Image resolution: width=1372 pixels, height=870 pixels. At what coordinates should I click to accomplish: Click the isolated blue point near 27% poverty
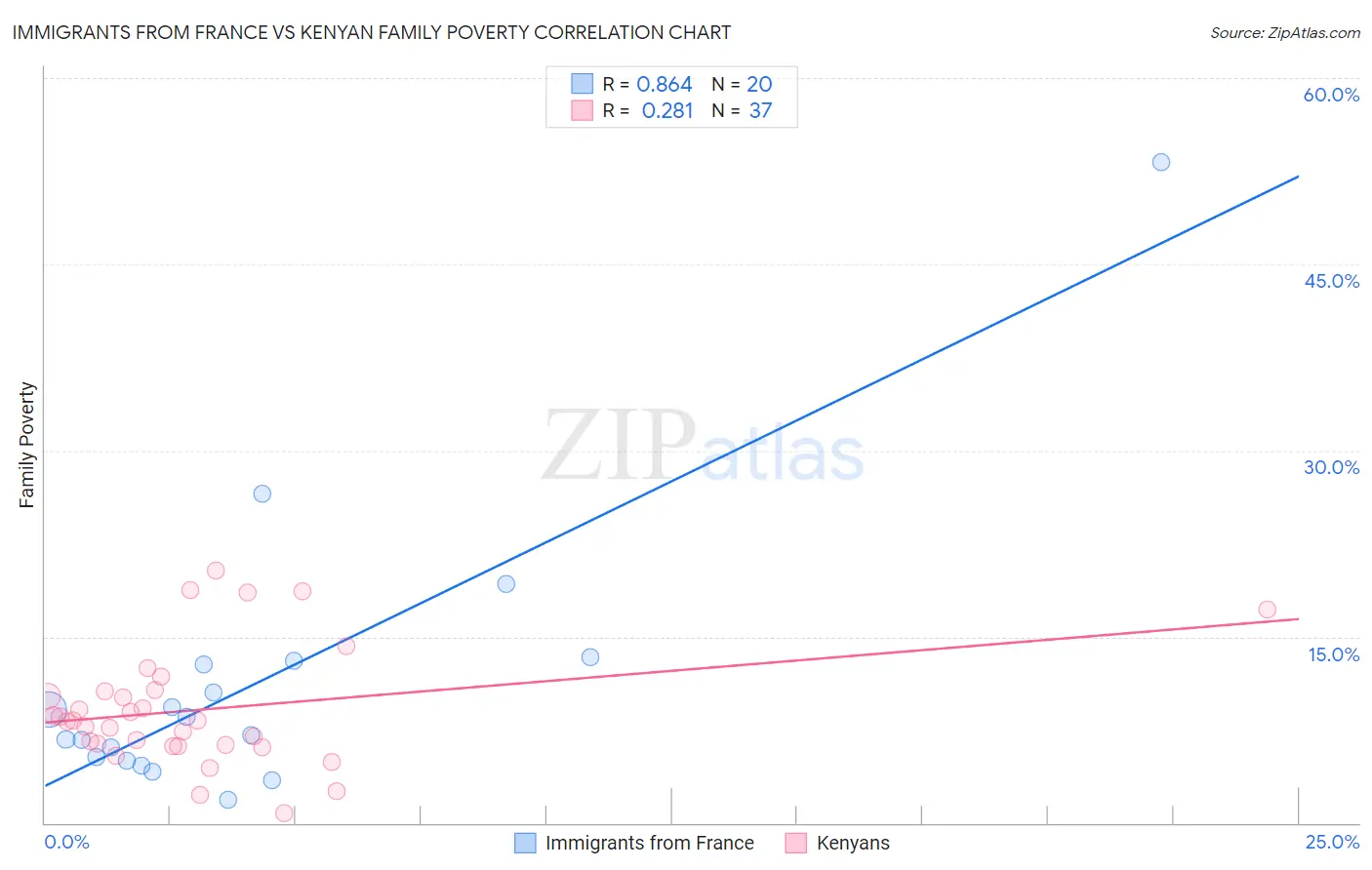tap(262, 494)
